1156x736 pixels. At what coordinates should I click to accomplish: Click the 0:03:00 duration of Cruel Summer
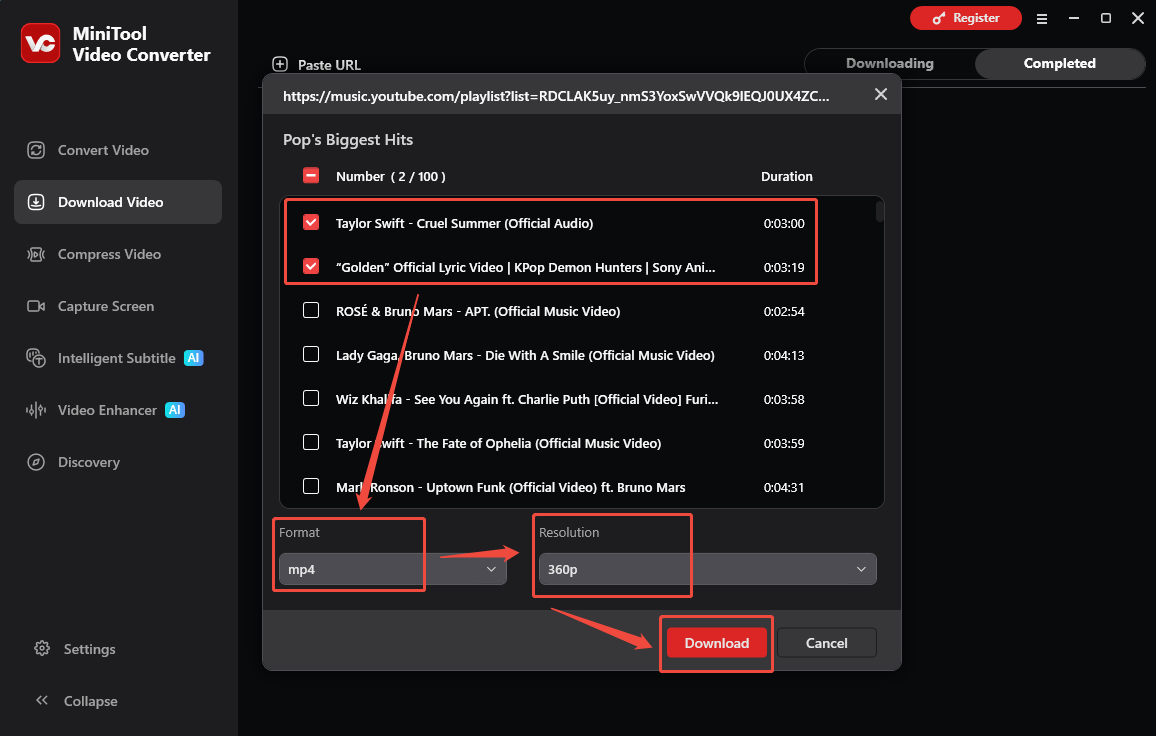[x=784, y=223]
